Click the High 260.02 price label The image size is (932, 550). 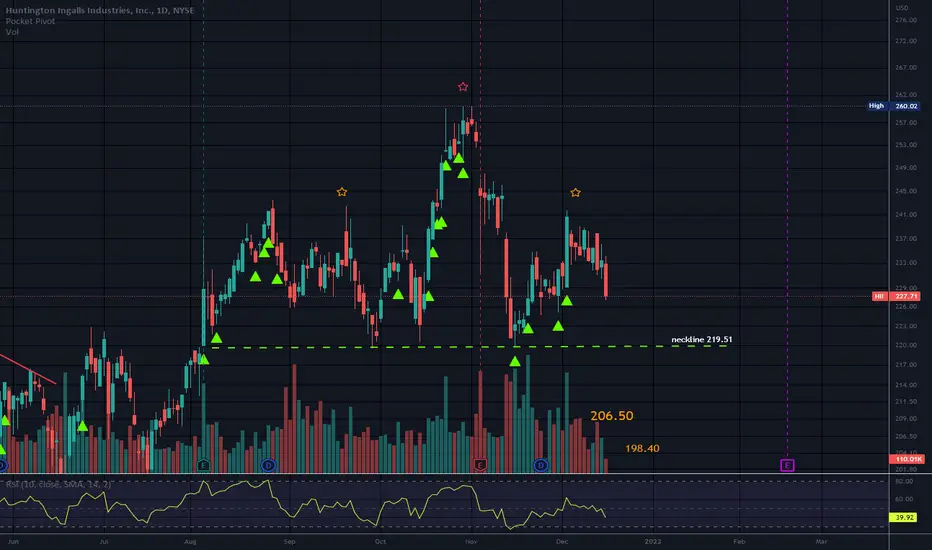click(x=893, y=106)
